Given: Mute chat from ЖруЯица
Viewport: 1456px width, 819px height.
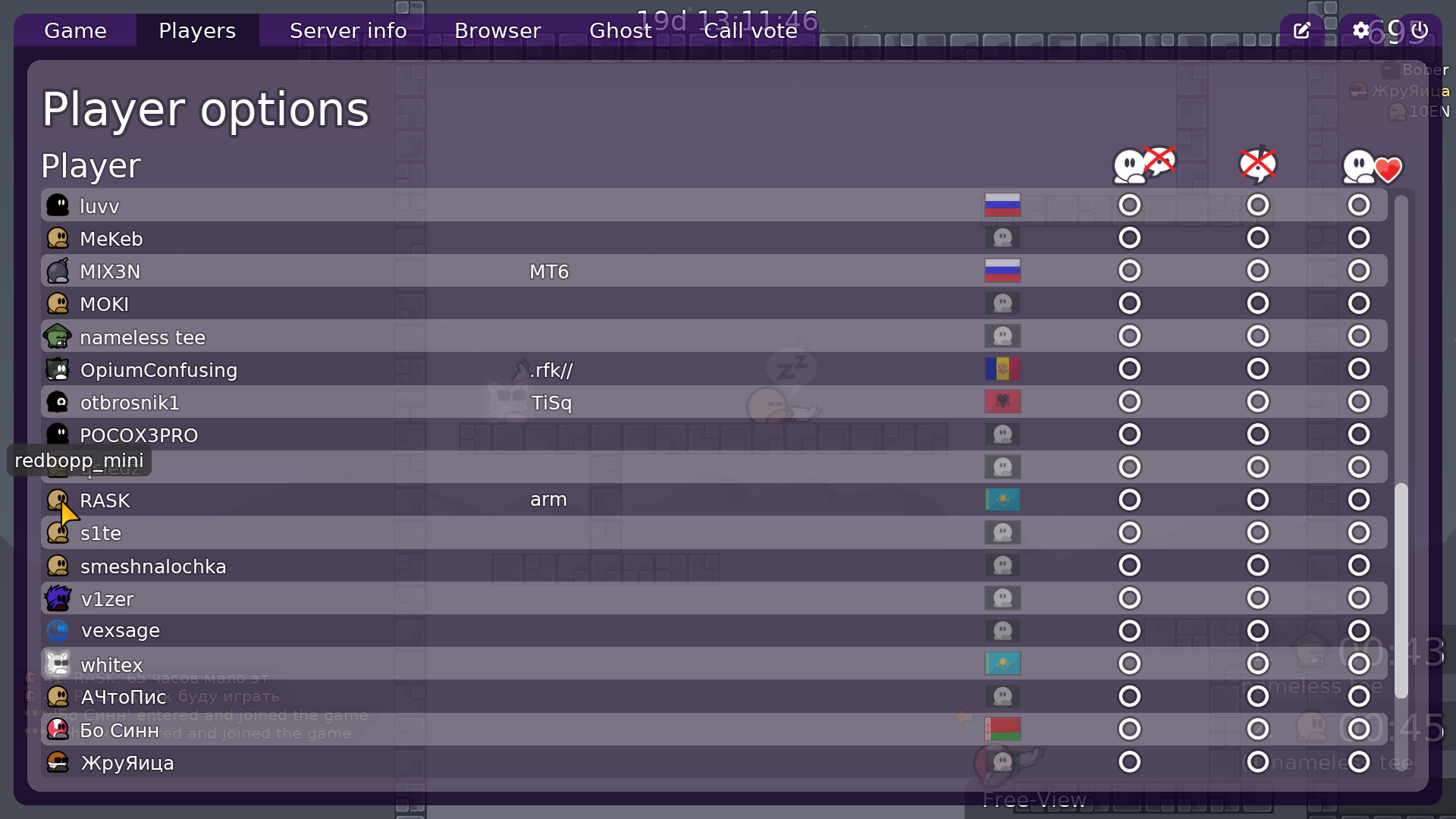Looking at the screenshot, I should (x=1129, y=761).
